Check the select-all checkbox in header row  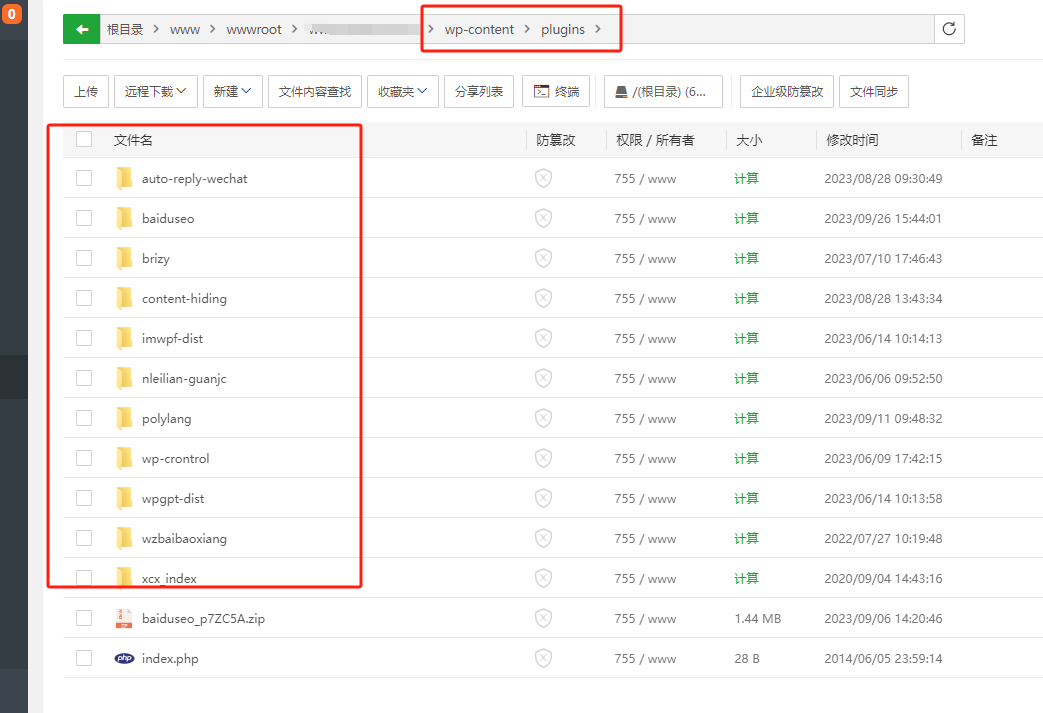(x=83, y=139)
